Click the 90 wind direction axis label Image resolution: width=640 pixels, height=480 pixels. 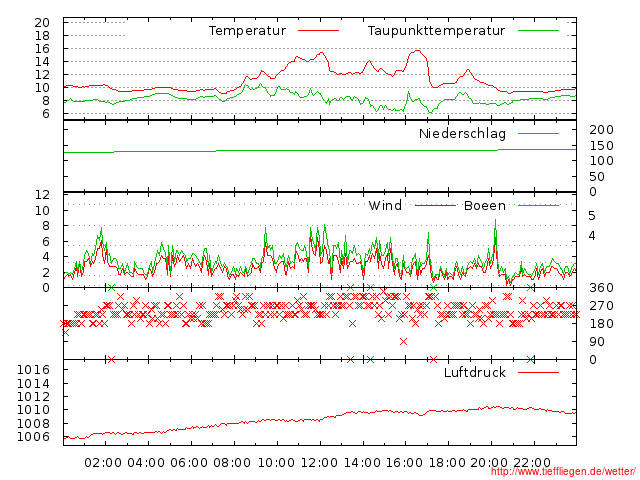tap(597, 342)
